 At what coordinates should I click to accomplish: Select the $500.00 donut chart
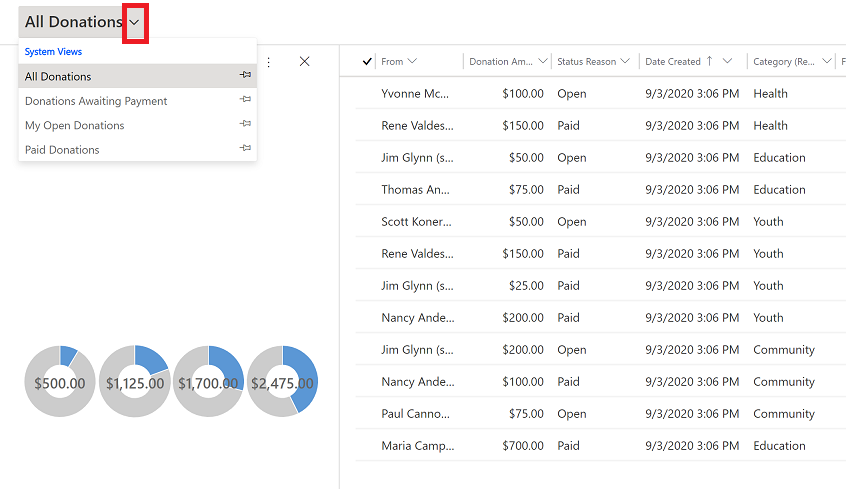click(x=60, y=382)
